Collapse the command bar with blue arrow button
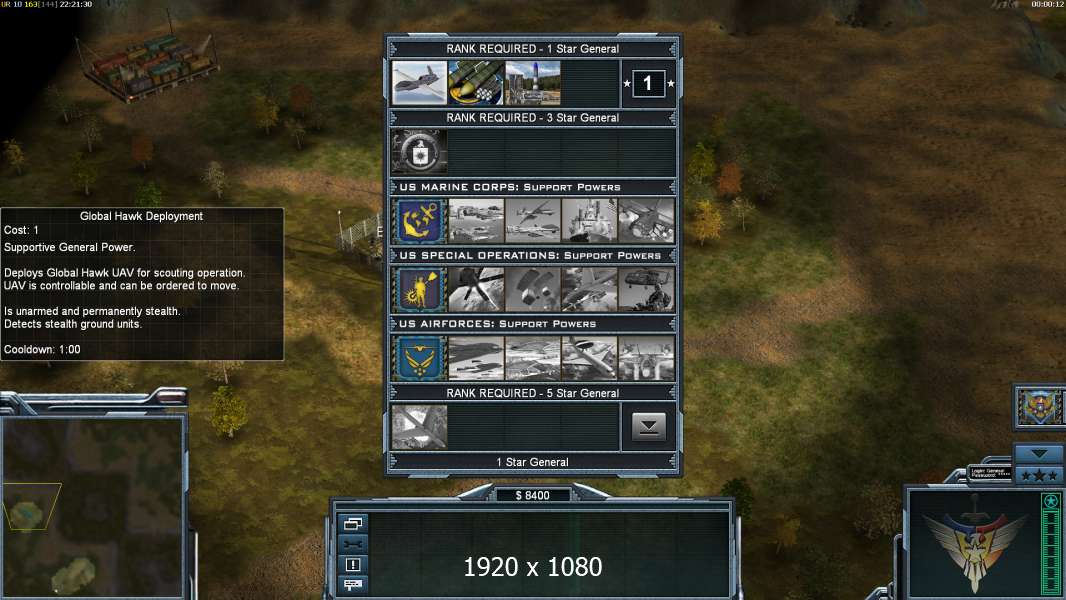Image resolution: width=1066 pixels, height=600 pixels. pos(1038,453)
